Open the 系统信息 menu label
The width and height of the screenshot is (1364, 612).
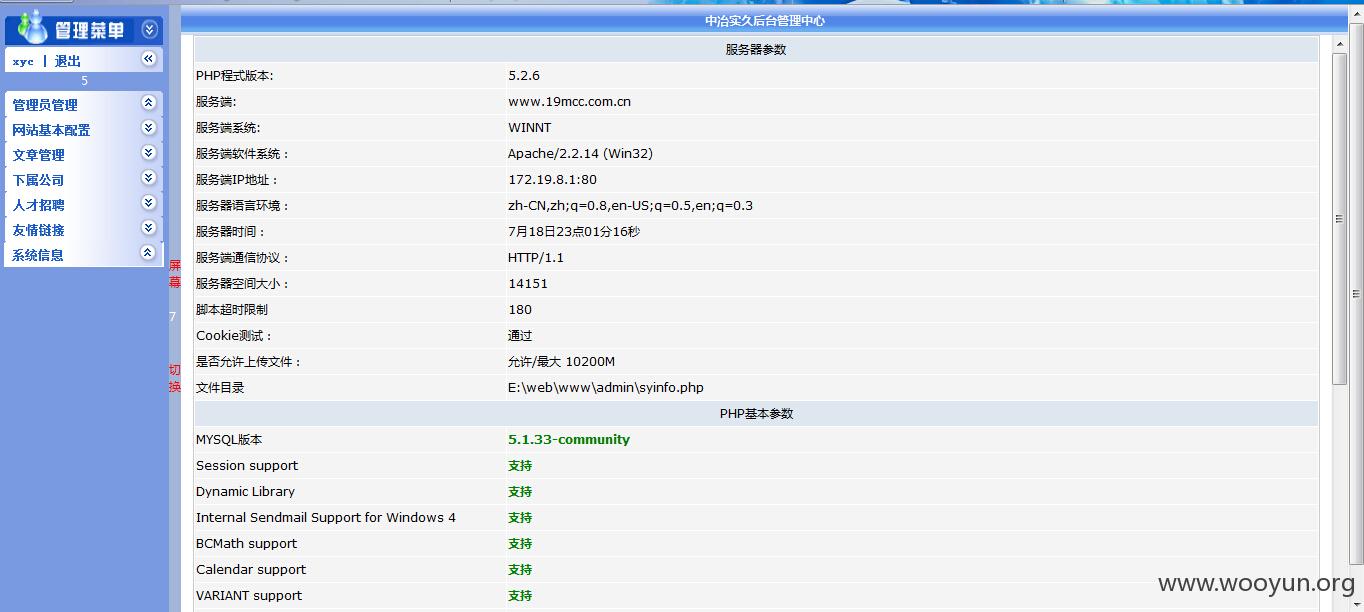click(x=38, y=255)
